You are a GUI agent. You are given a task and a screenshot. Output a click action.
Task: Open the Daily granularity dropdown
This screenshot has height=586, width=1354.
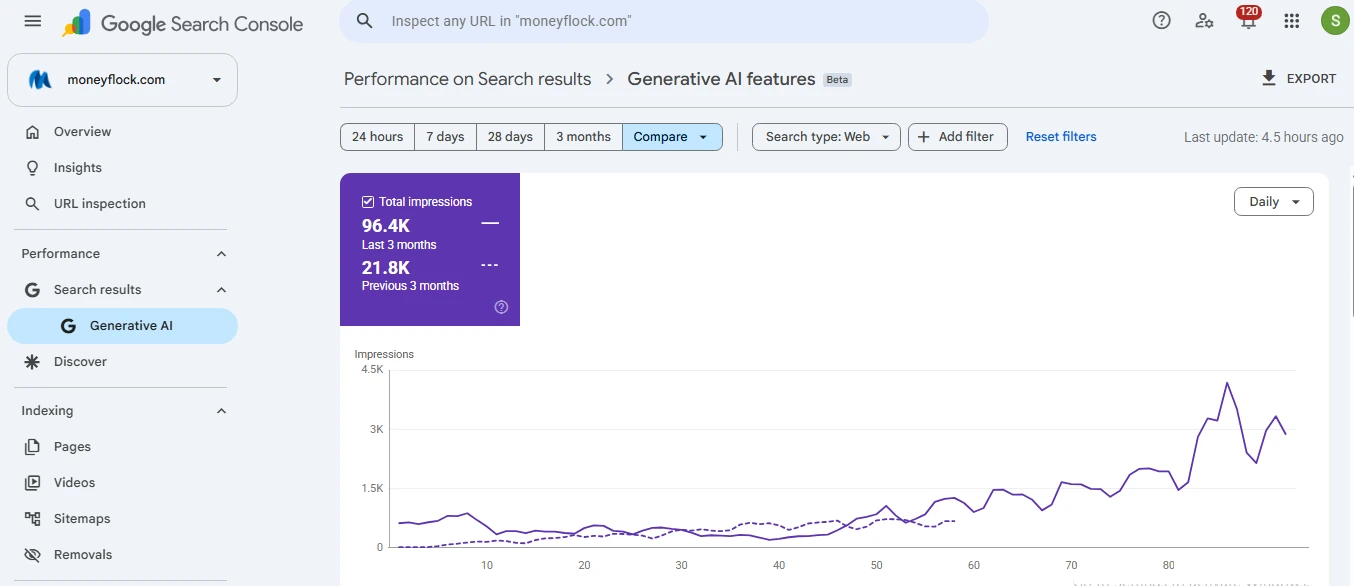coord(1274,202)
